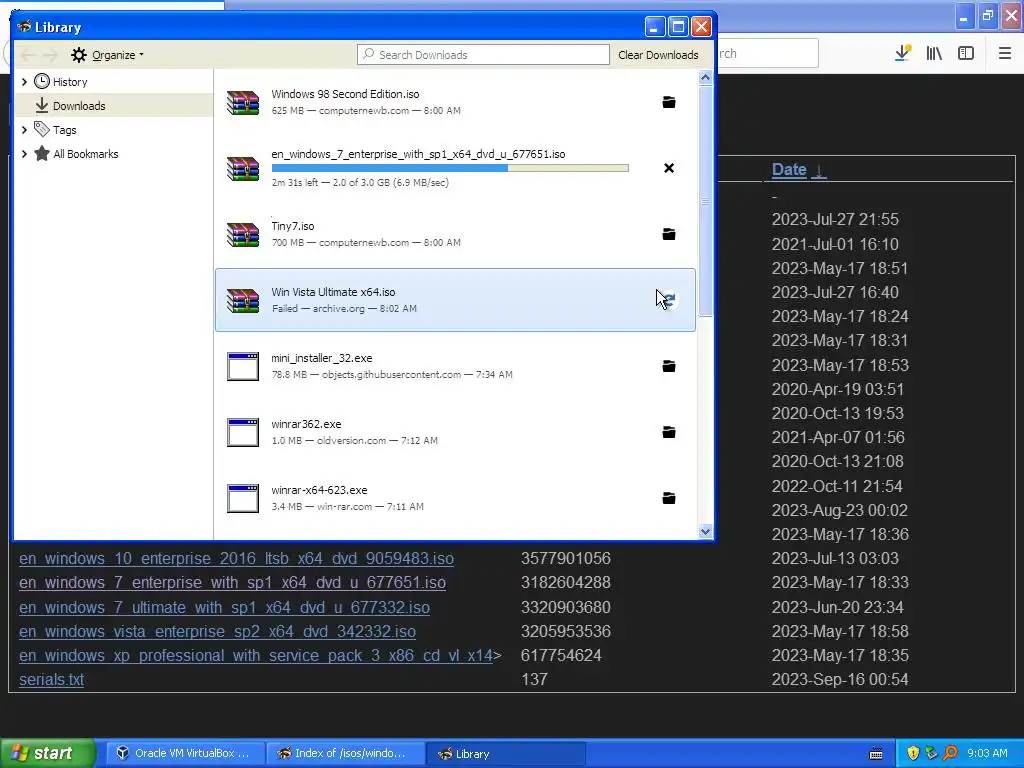This screenshot has width=1024, height=768.
Task: Click the downloads list scrollbar thumb
Action: tap(705, 200)
